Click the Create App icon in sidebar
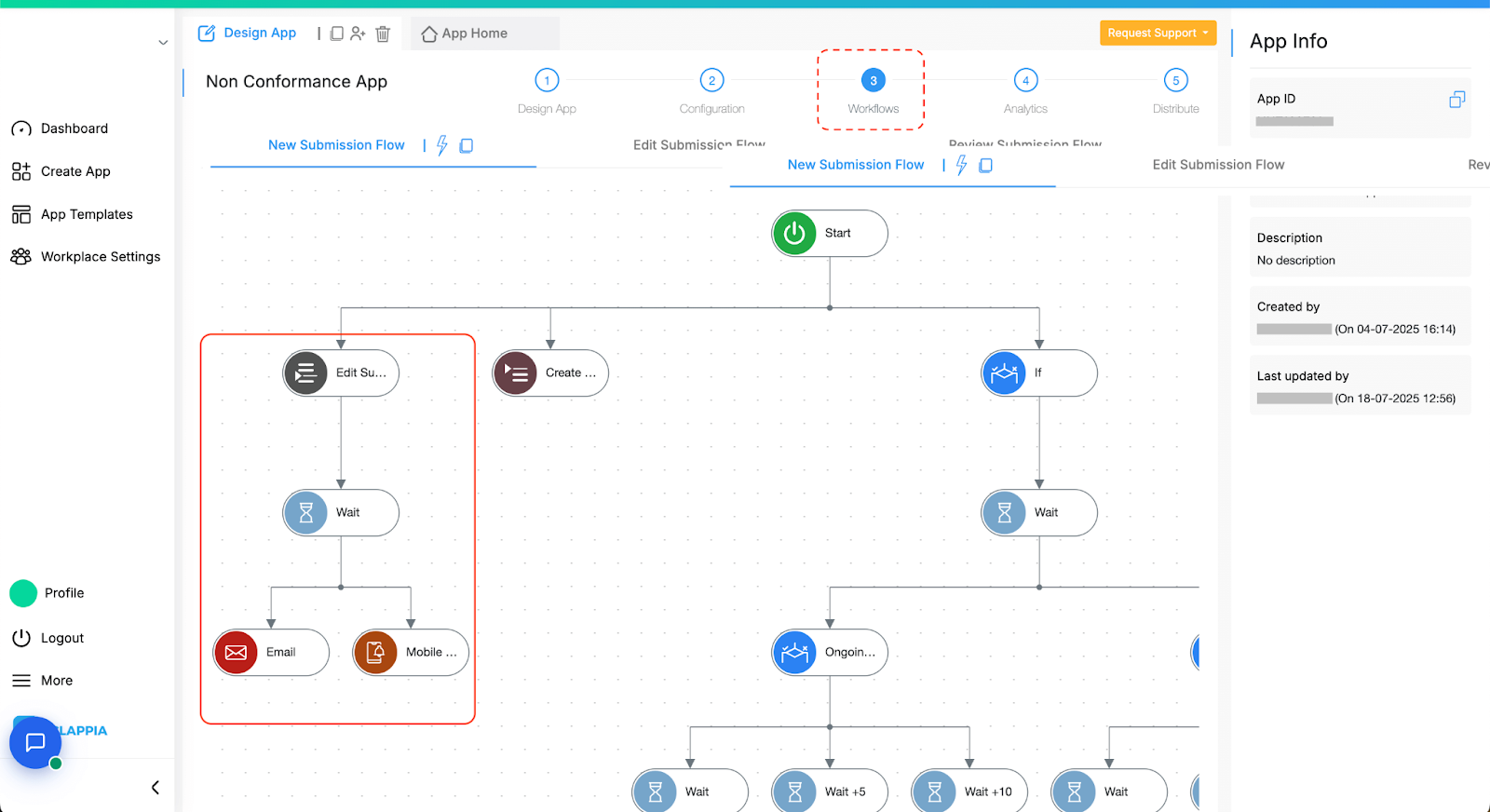This screenshot has height=812, width=1490. (x=20, y=171)
